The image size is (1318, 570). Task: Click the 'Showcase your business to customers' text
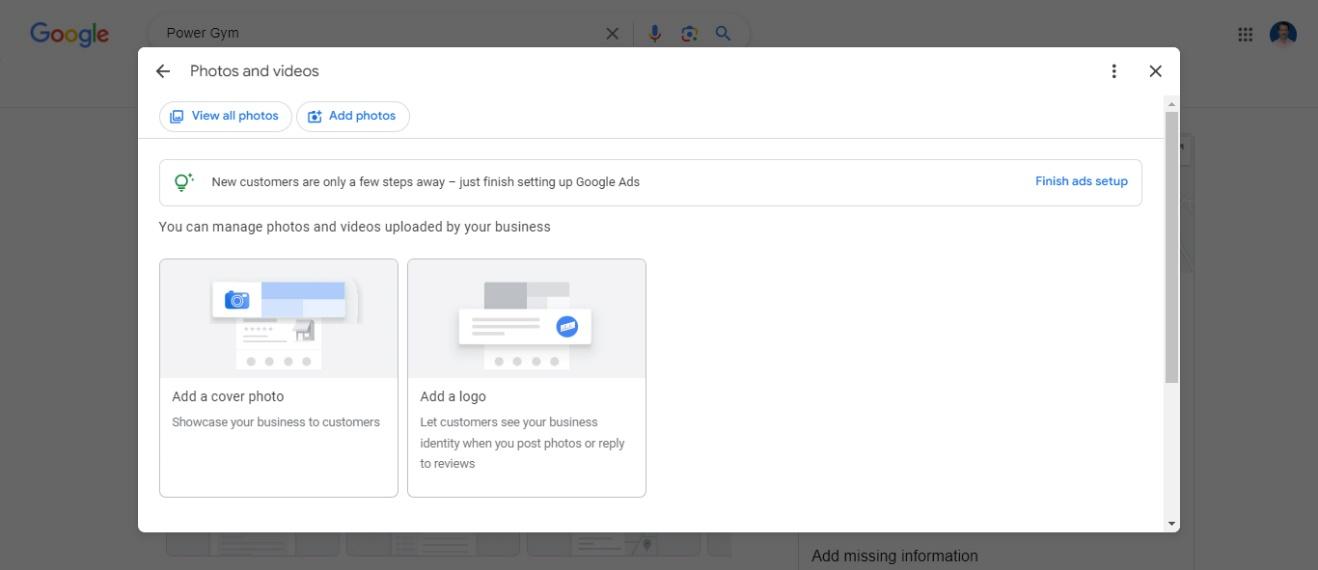coord(276,422)
